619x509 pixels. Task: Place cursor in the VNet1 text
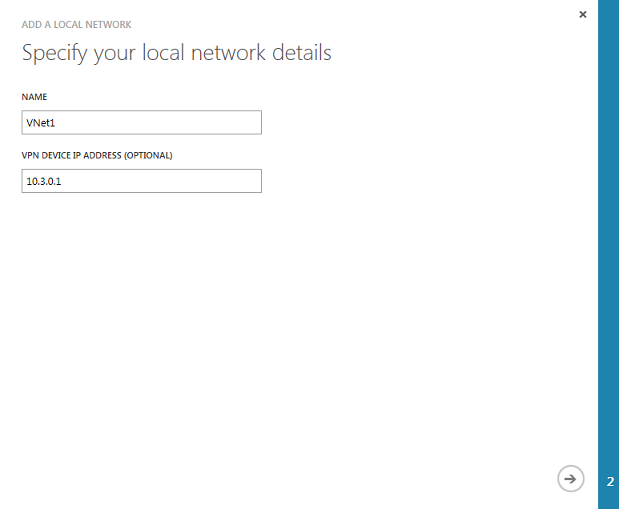40,123
